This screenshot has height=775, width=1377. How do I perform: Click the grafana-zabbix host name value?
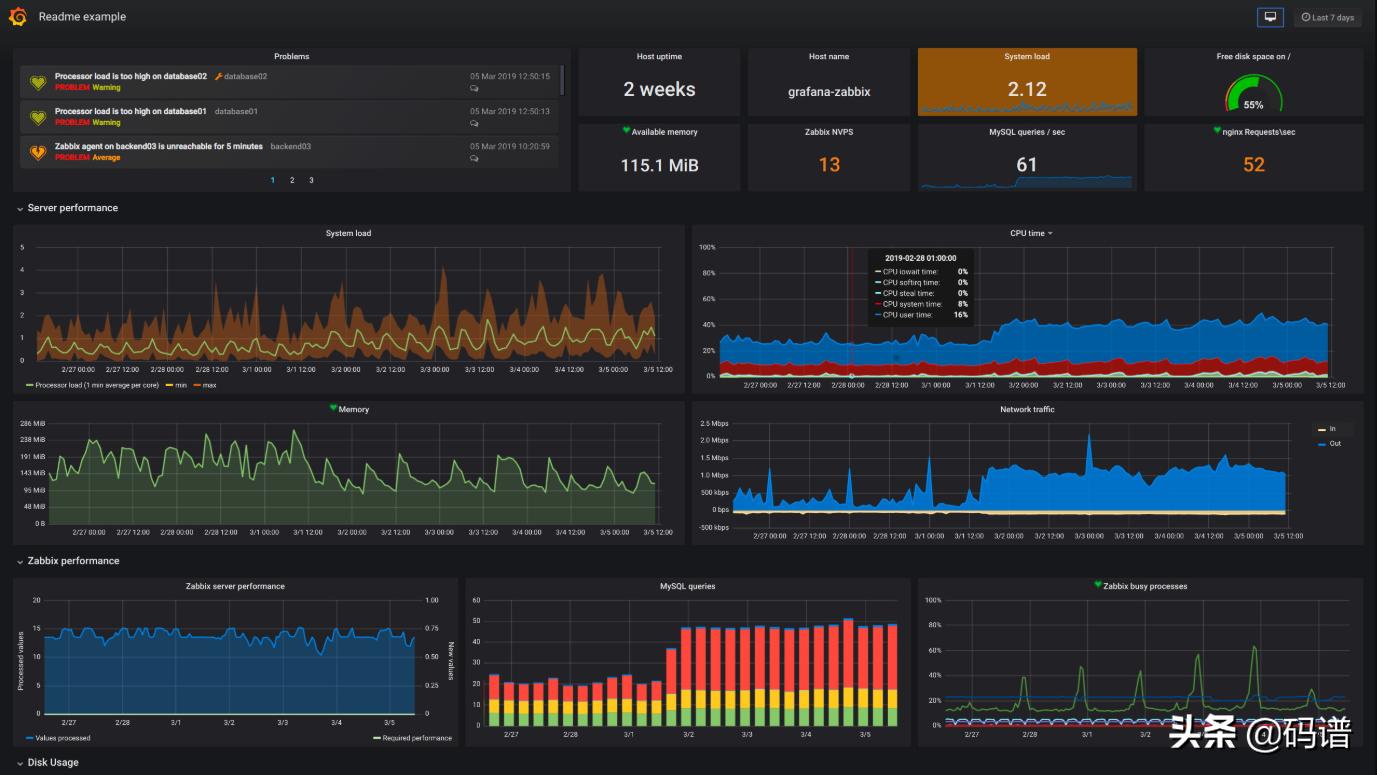coord(829,91)
